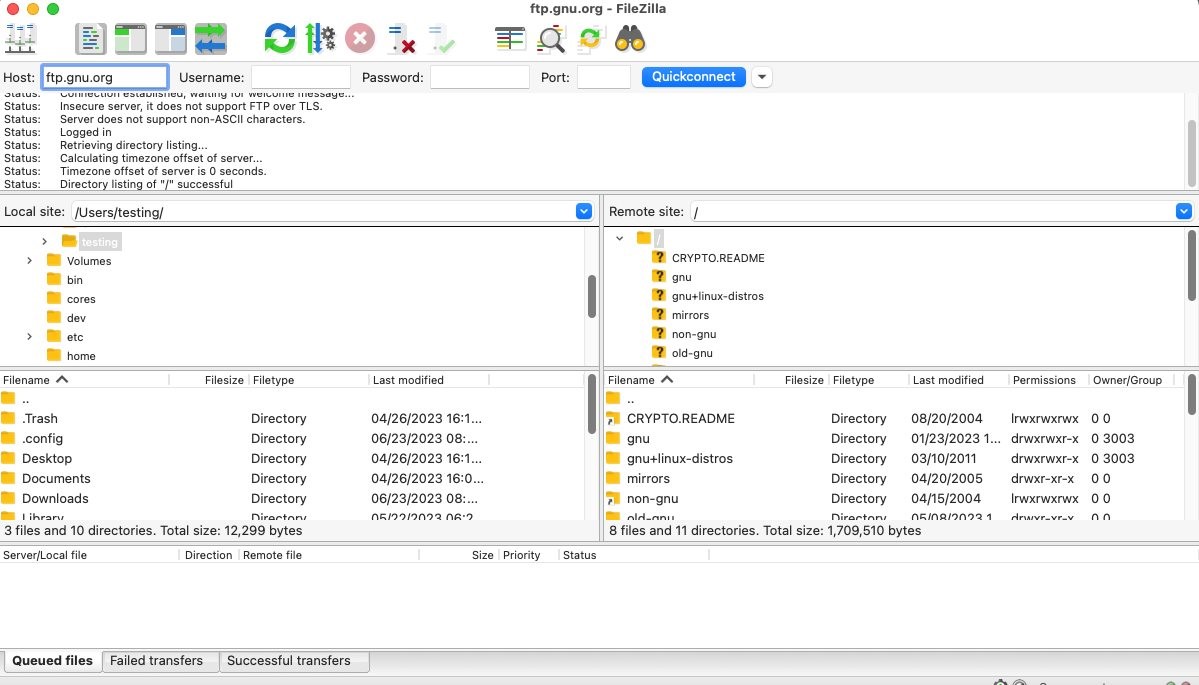Cancel current operation red X icon
This screenshot has width=1199, height=685.
pyautogui.click(x=359, y=39)
